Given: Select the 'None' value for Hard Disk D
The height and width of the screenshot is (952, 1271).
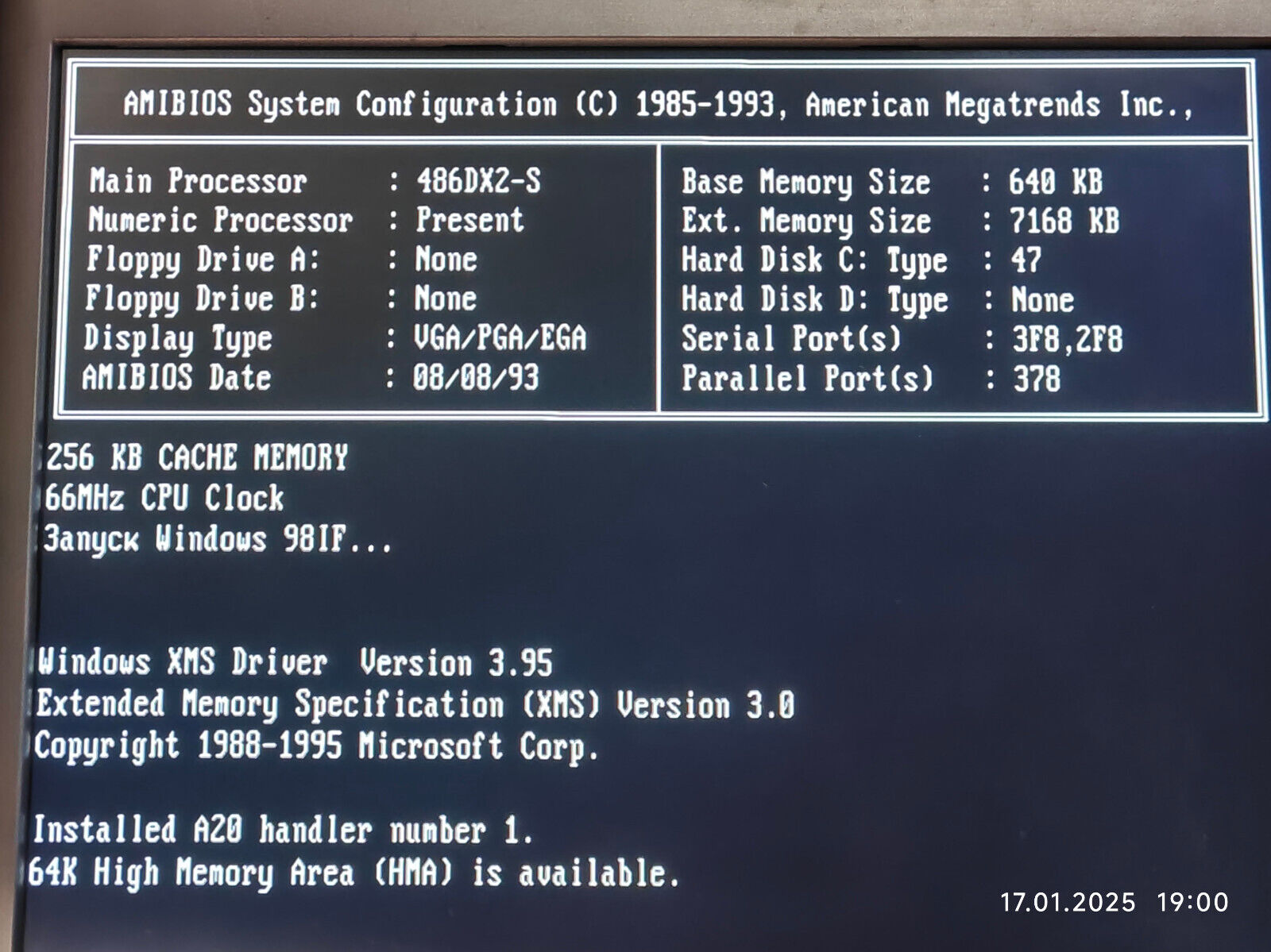Looking at the screenshot, I should pos(1042,300).
